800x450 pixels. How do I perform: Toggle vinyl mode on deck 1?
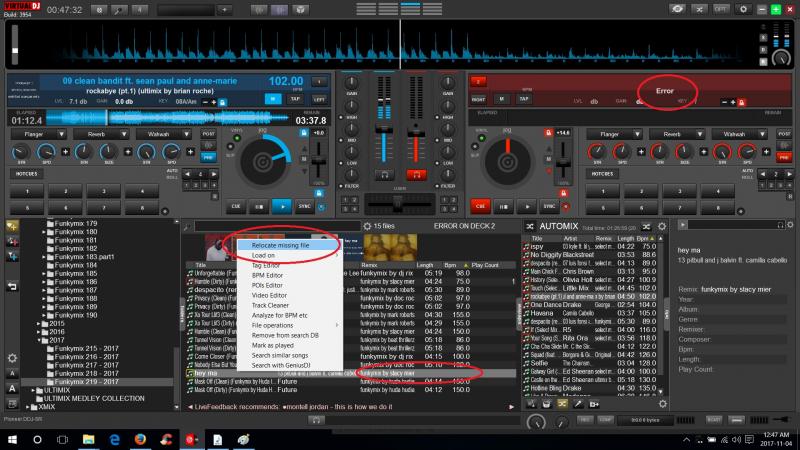tap(237, 138)
